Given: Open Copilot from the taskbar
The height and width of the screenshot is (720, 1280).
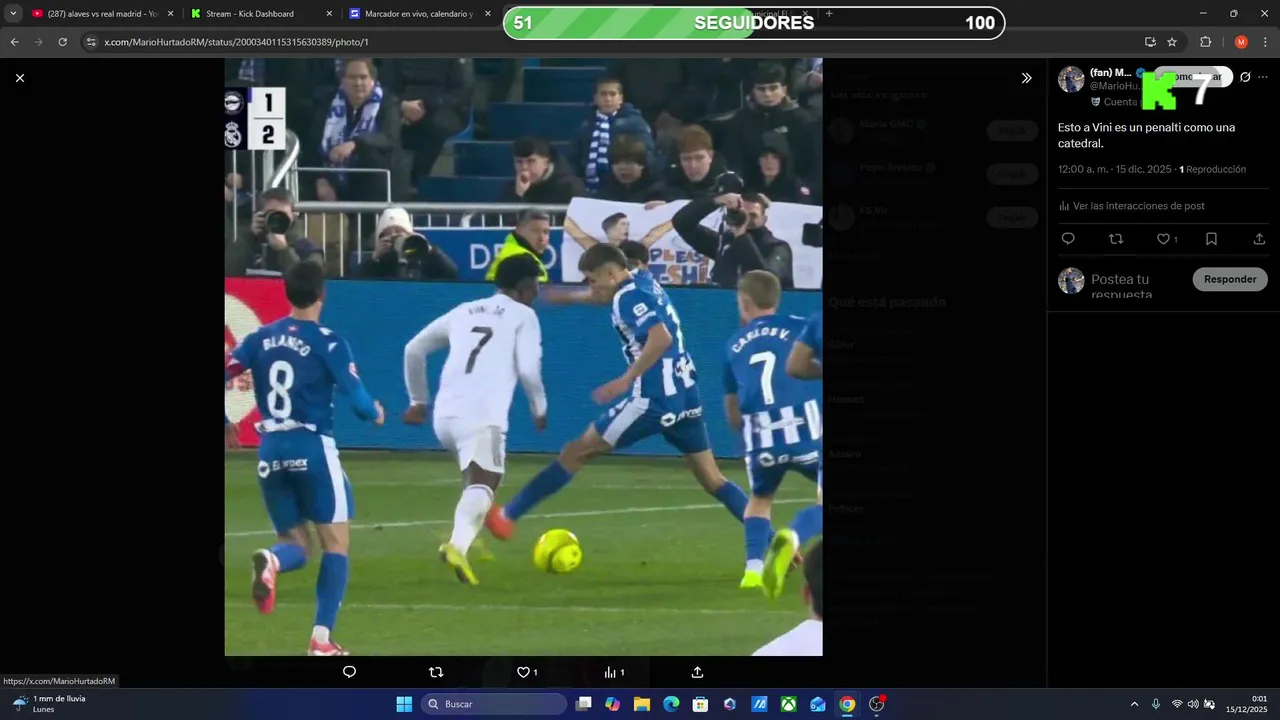Looking at the screenshot, I should [x=613, y=704].
